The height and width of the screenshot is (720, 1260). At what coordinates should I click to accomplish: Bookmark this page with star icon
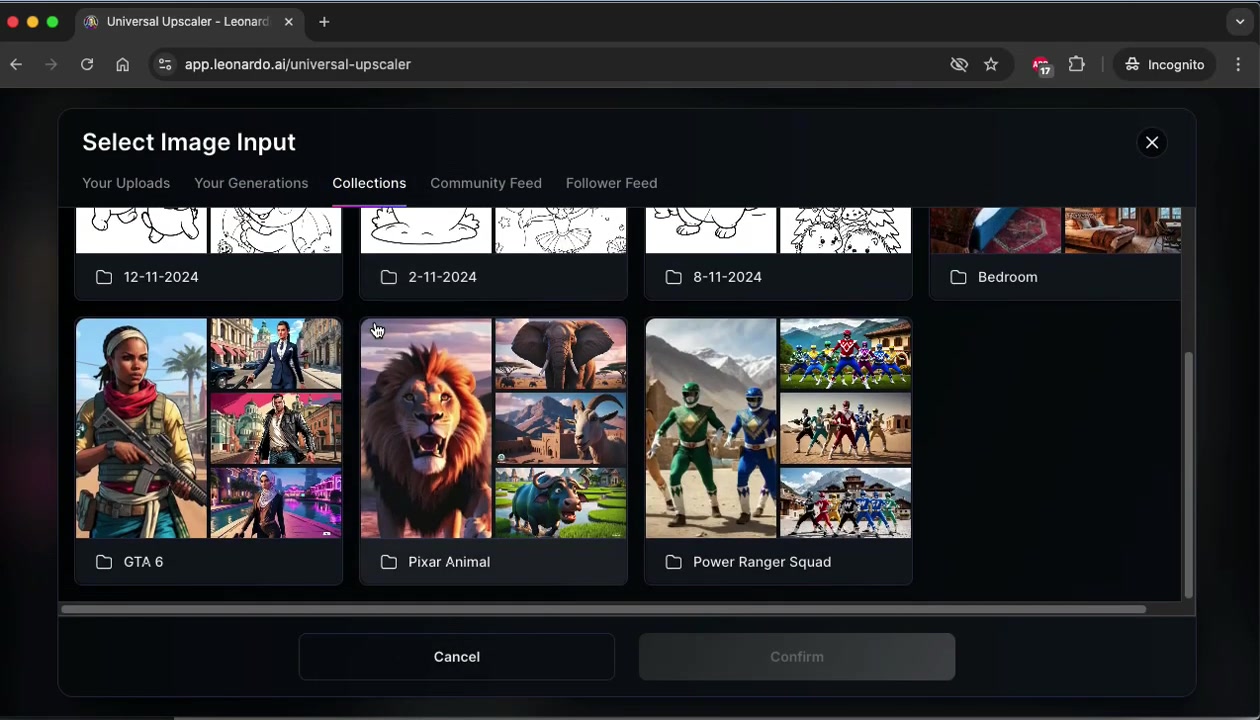click(991, 64)
